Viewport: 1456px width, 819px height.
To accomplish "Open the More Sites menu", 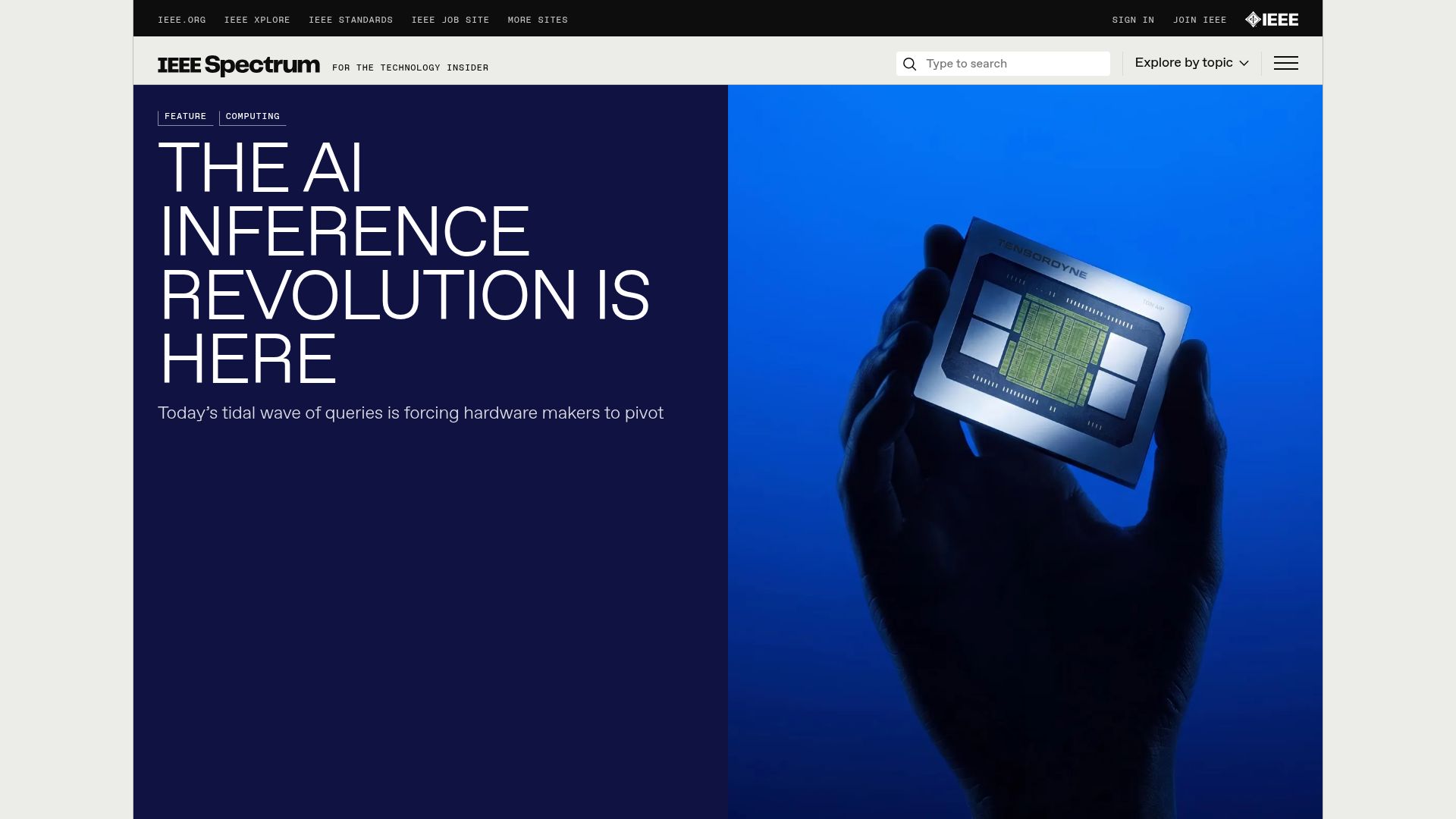I will (538, 20).
